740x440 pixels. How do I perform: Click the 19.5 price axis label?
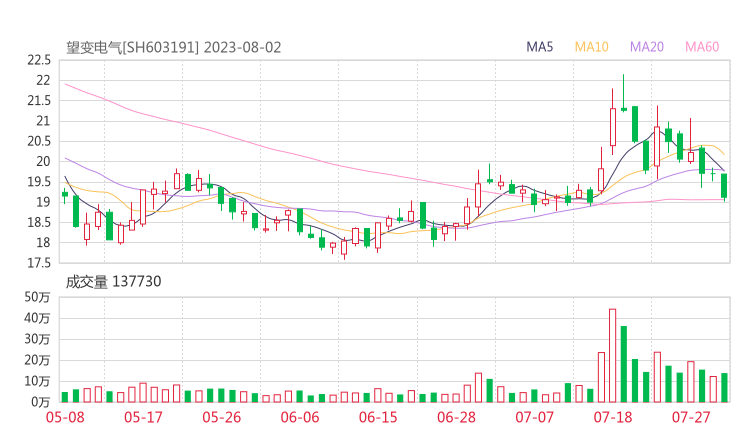[x=39, y=182]
